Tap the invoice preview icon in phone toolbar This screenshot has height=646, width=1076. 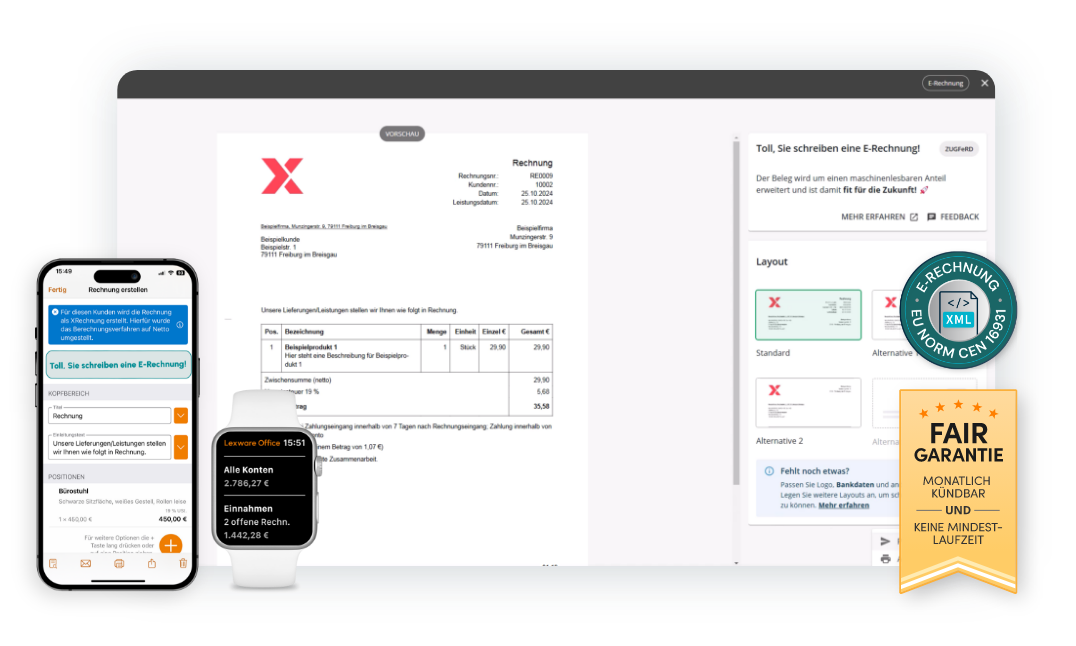(53, 564)
